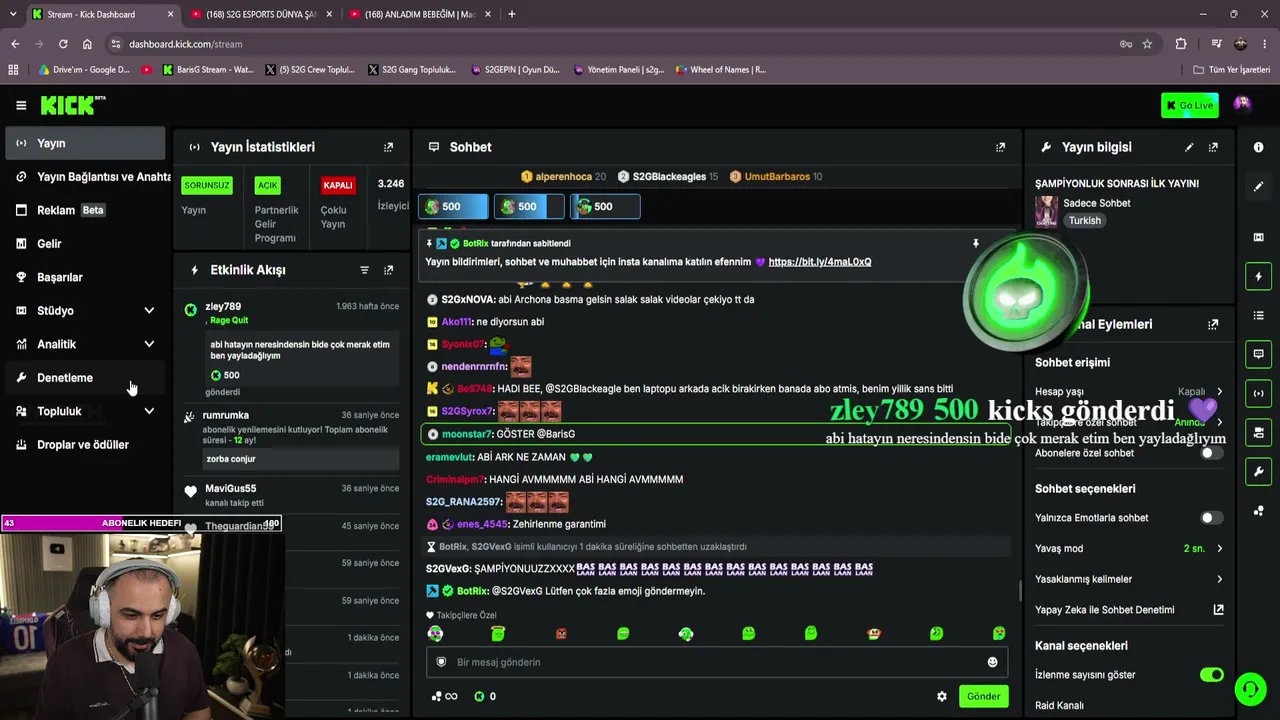Expand the Topluluk sidebar section
This screenshot has width=1280, height=720.
[149, 411]
